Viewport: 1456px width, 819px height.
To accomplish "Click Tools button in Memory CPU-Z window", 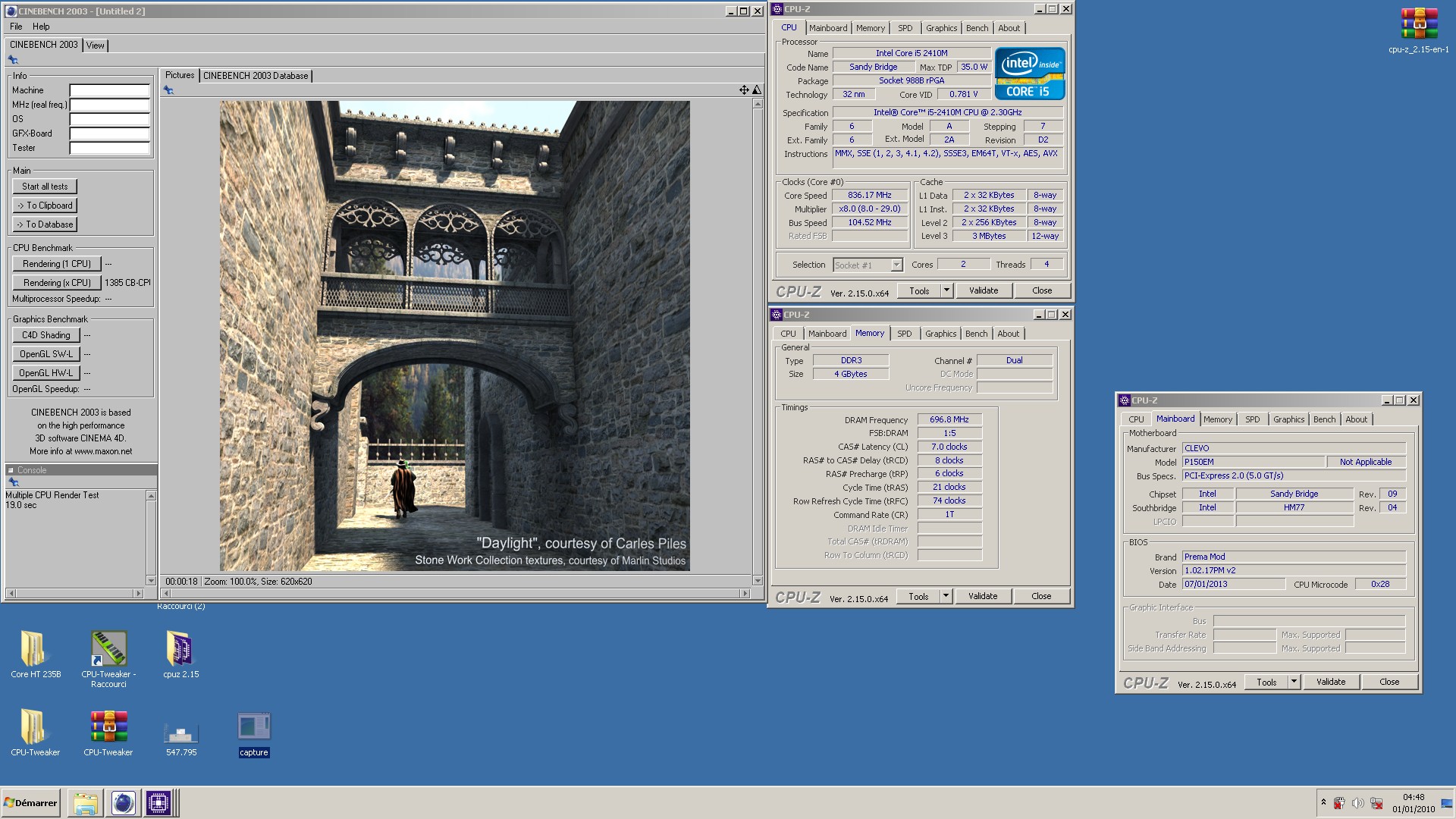I will (x=918, y=596).
